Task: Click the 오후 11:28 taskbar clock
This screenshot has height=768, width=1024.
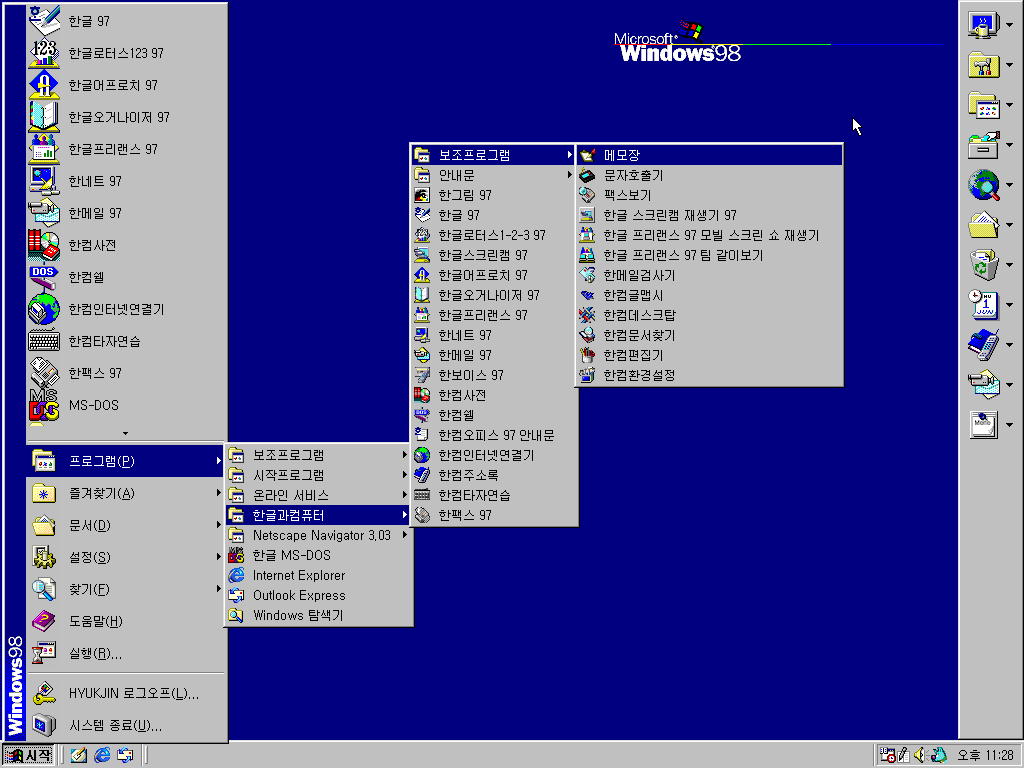Action: click(985, 756)
